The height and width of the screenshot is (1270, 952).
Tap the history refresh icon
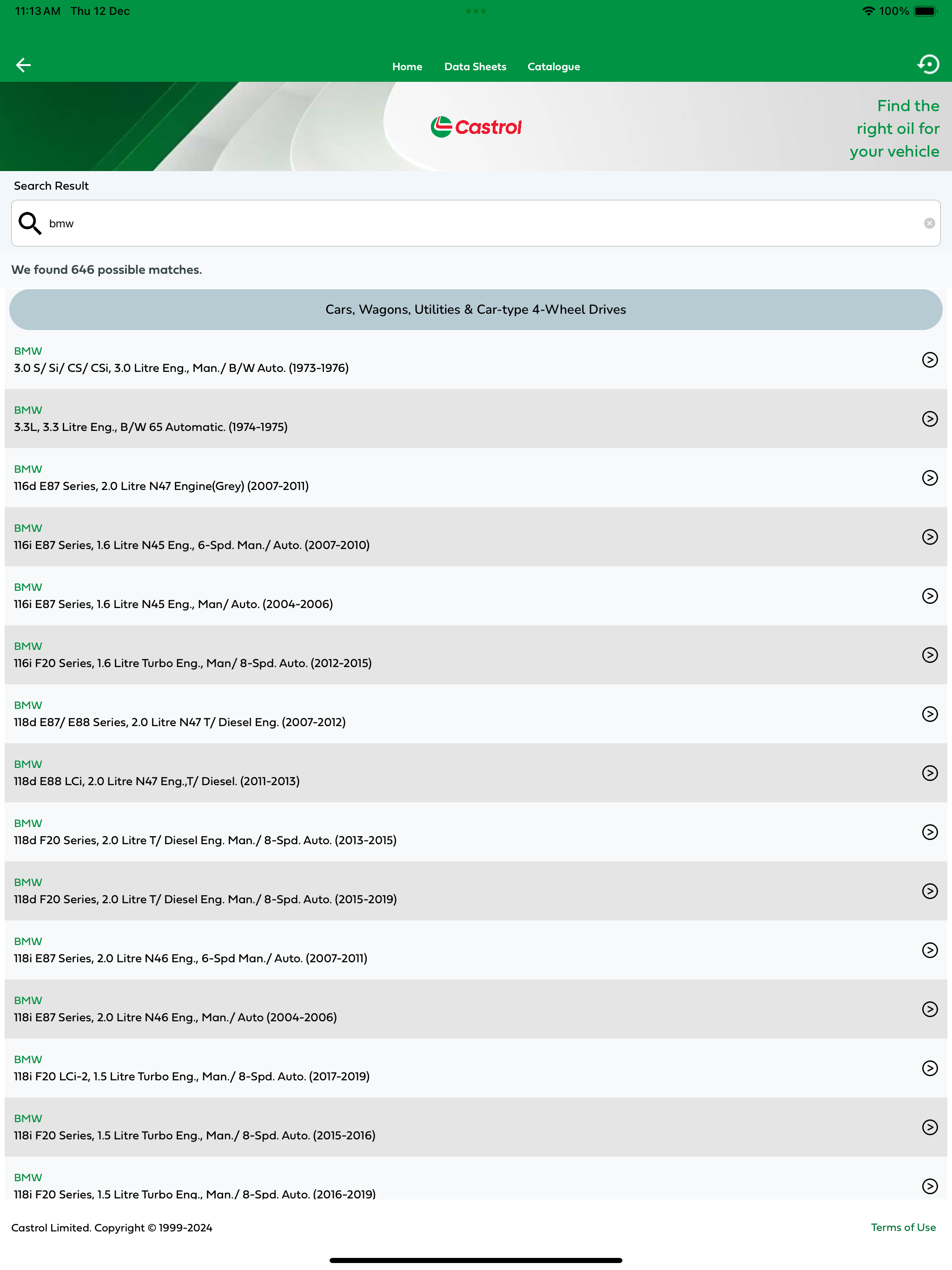pos(928,64)
